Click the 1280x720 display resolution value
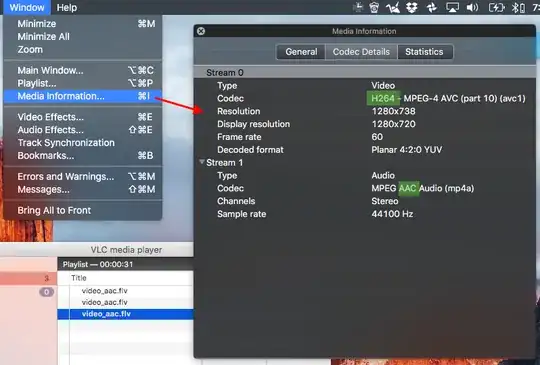The width and height of the screenshot is (540, 365). point(393,124)
